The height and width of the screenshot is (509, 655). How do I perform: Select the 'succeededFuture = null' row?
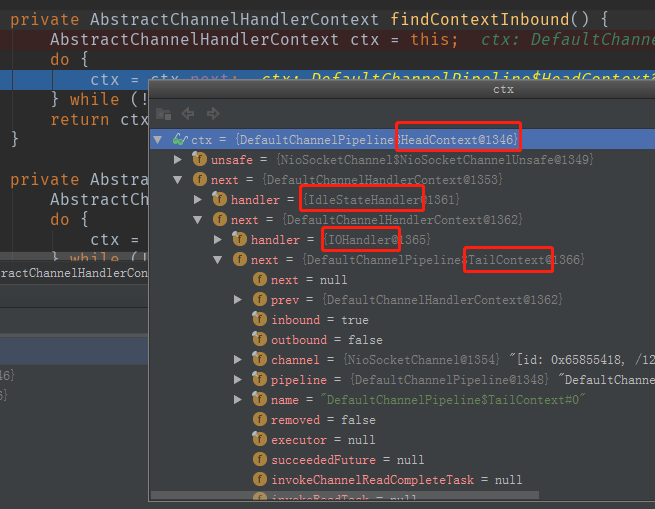point(402,460)
